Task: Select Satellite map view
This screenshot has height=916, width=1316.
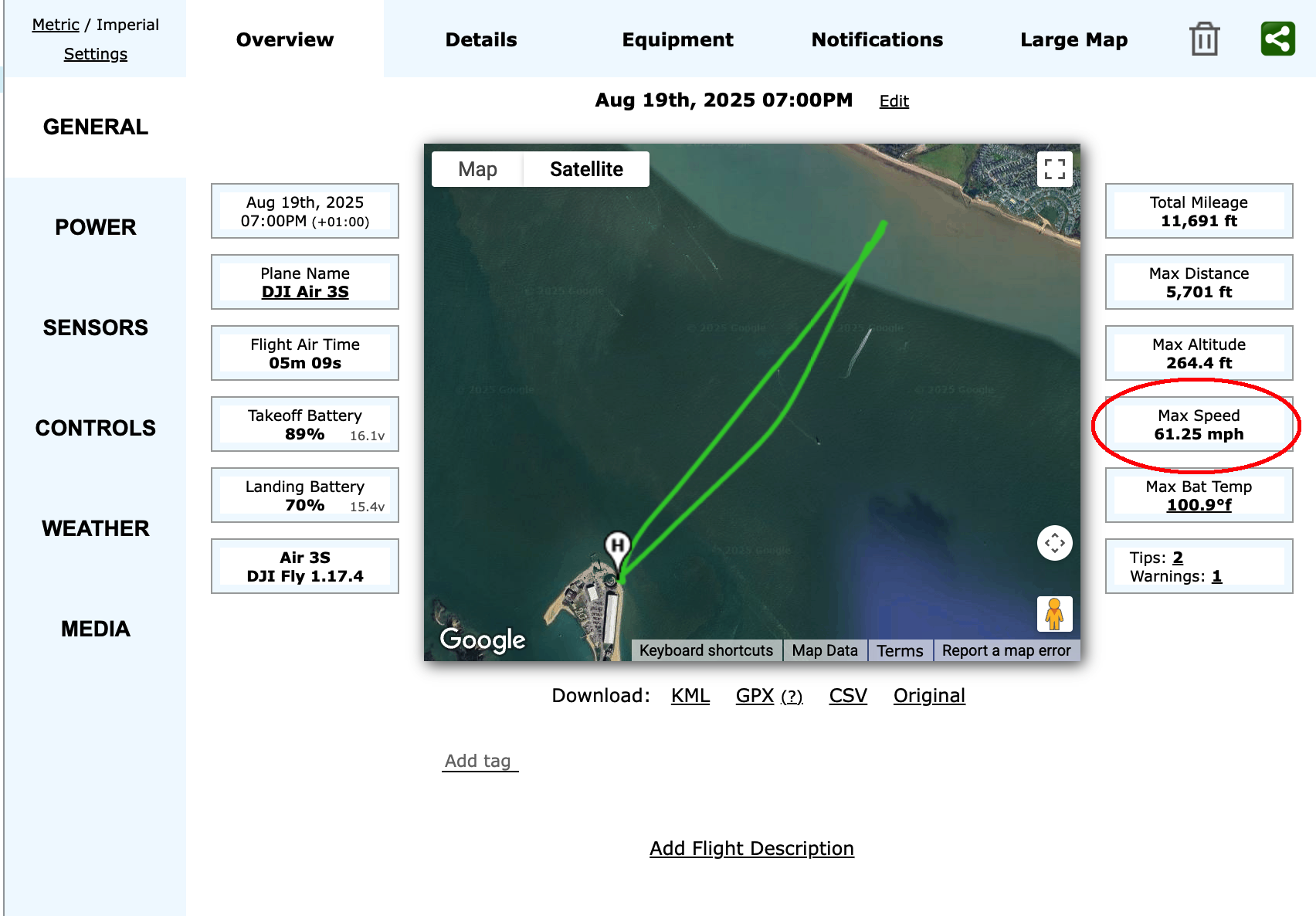Action: (x=586, y=169)
